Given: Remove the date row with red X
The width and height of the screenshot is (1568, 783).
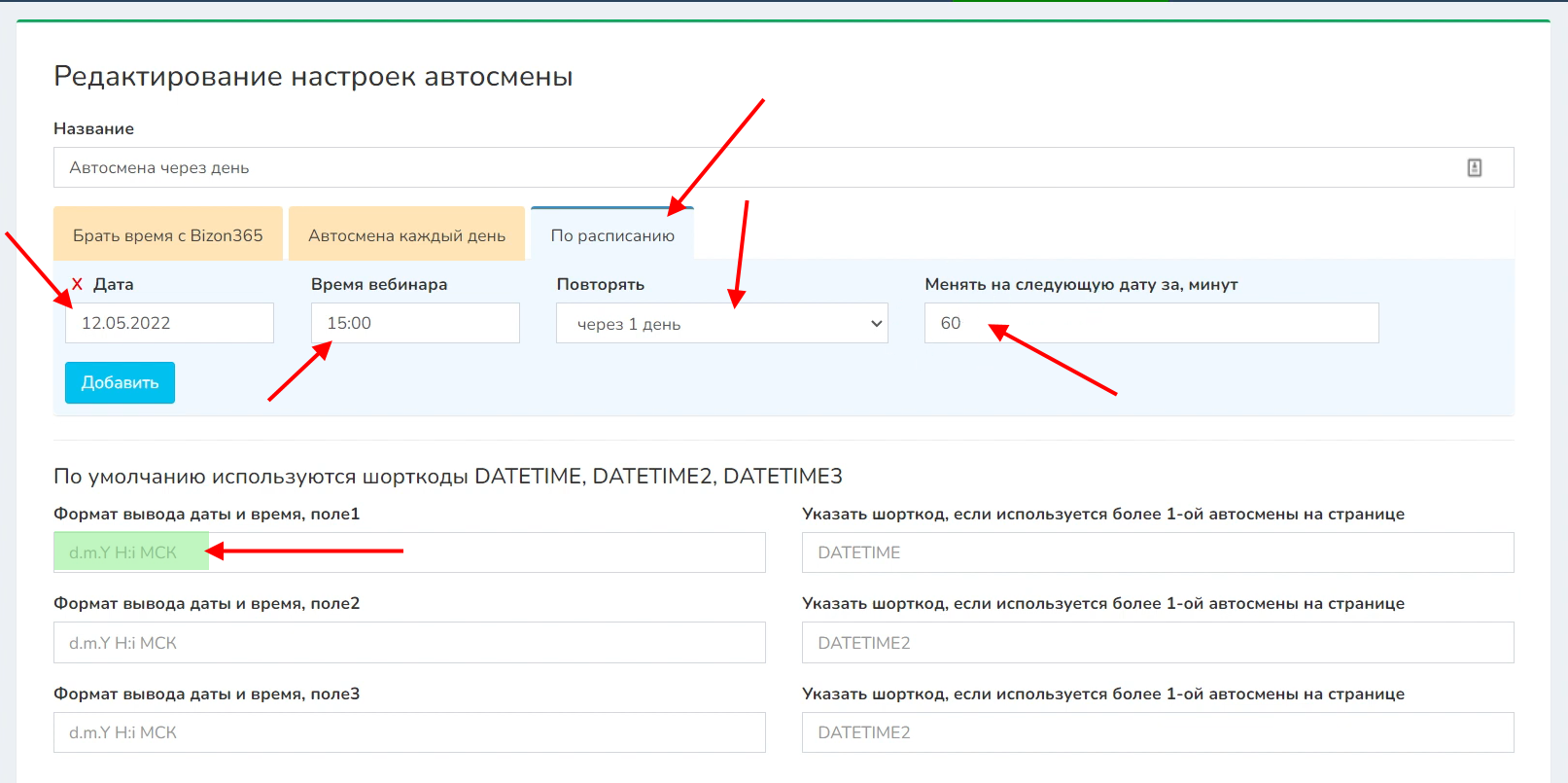Looking at the screenshot, I should (x=77, y=284).
